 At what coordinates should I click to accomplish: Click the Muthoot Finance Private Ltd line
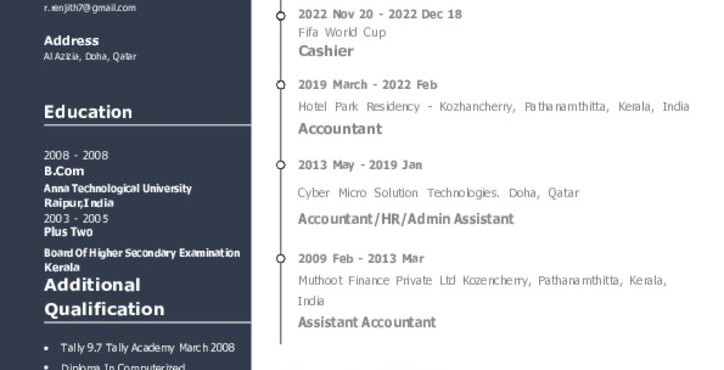482,291
